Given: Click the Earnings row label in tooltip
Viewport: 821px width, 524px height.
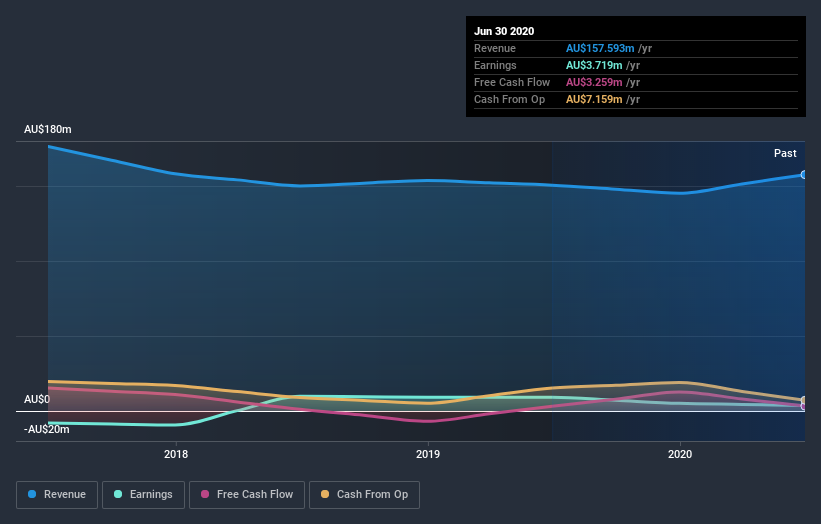Looking at the screenshot, I should (x=495, y=65).
